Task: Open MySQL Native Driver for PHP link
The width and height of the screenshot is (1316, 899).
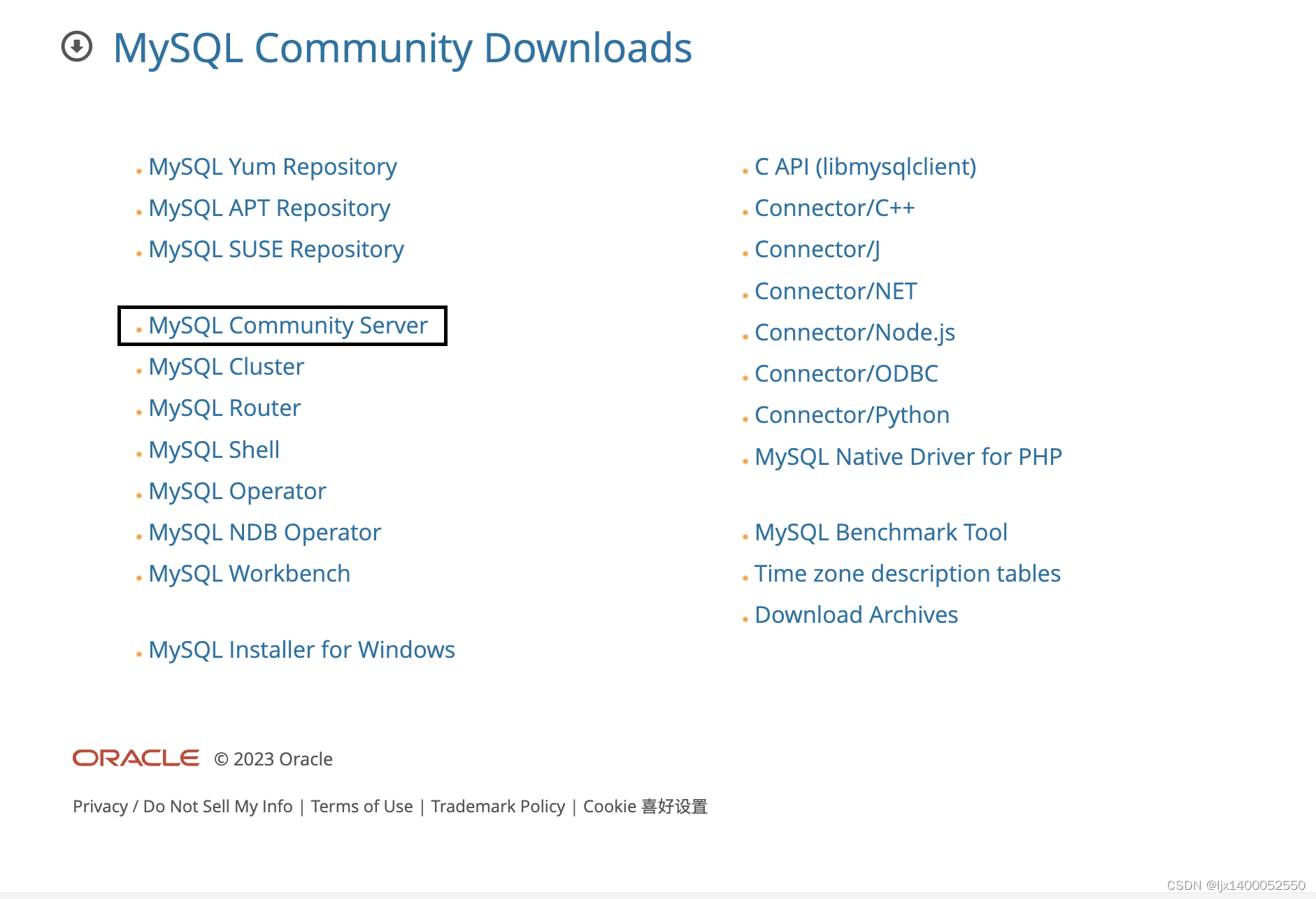Action: coord(908,457)
